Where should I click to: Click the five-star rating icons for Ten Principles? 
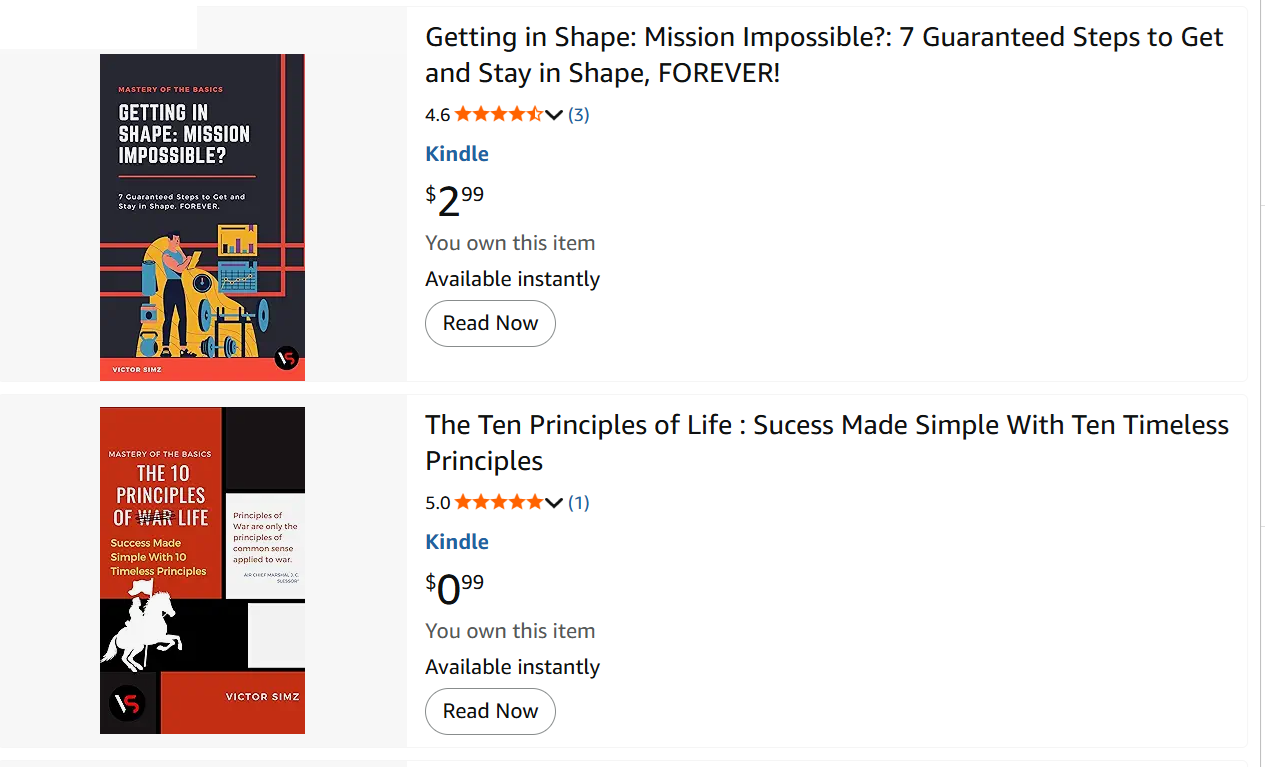[498, 503]
